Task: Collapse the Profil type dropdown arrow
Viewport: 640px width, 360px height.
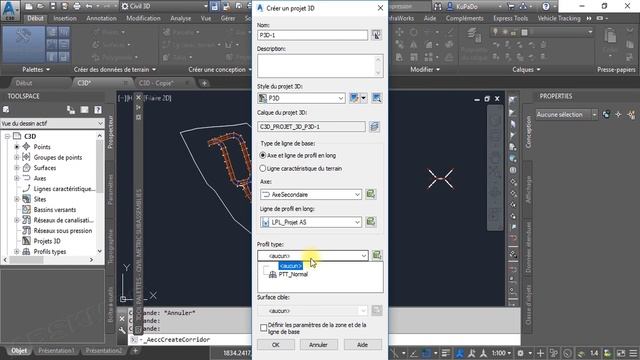Action: tap(364, 256)
